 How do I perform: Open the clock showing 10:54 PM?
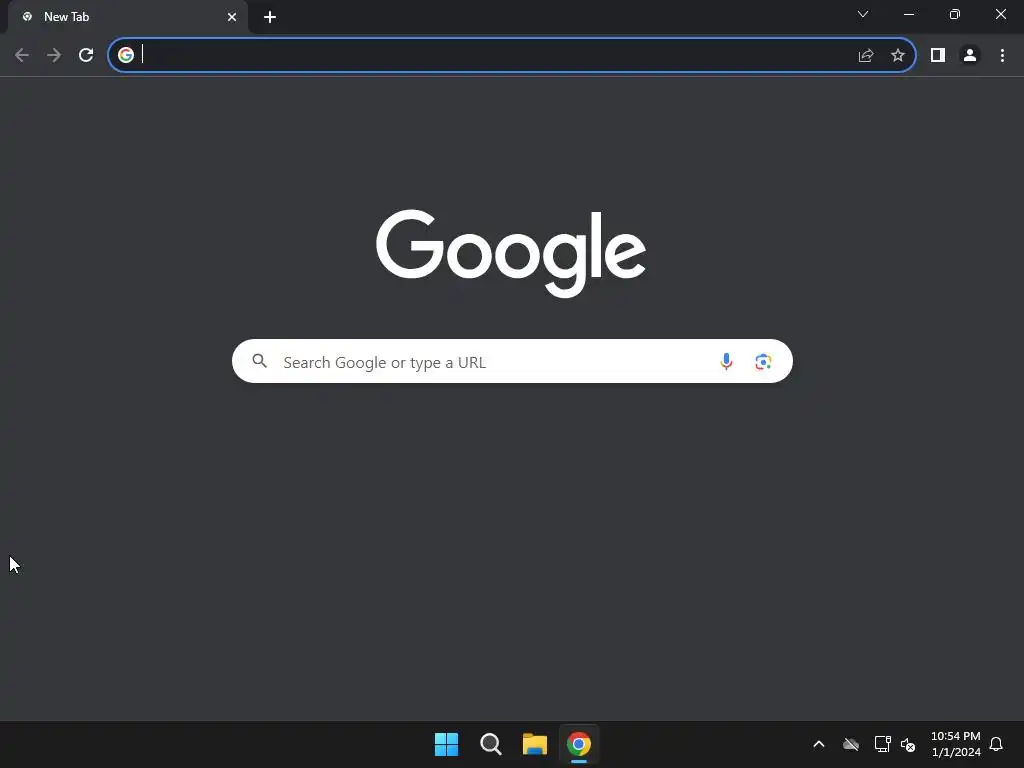[955, 744]
